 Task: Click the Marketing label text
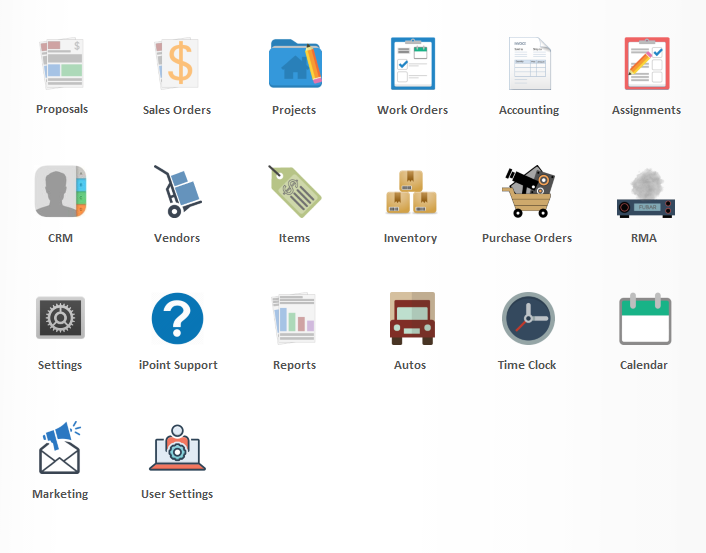[60, 494]
